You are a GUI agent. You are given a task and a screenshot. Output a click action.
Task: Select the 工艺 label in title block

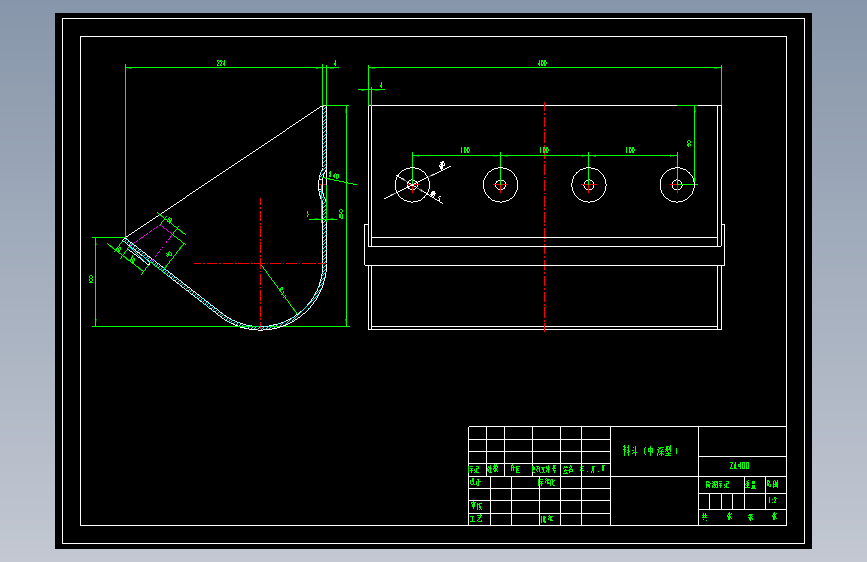[x=476, y=519]
